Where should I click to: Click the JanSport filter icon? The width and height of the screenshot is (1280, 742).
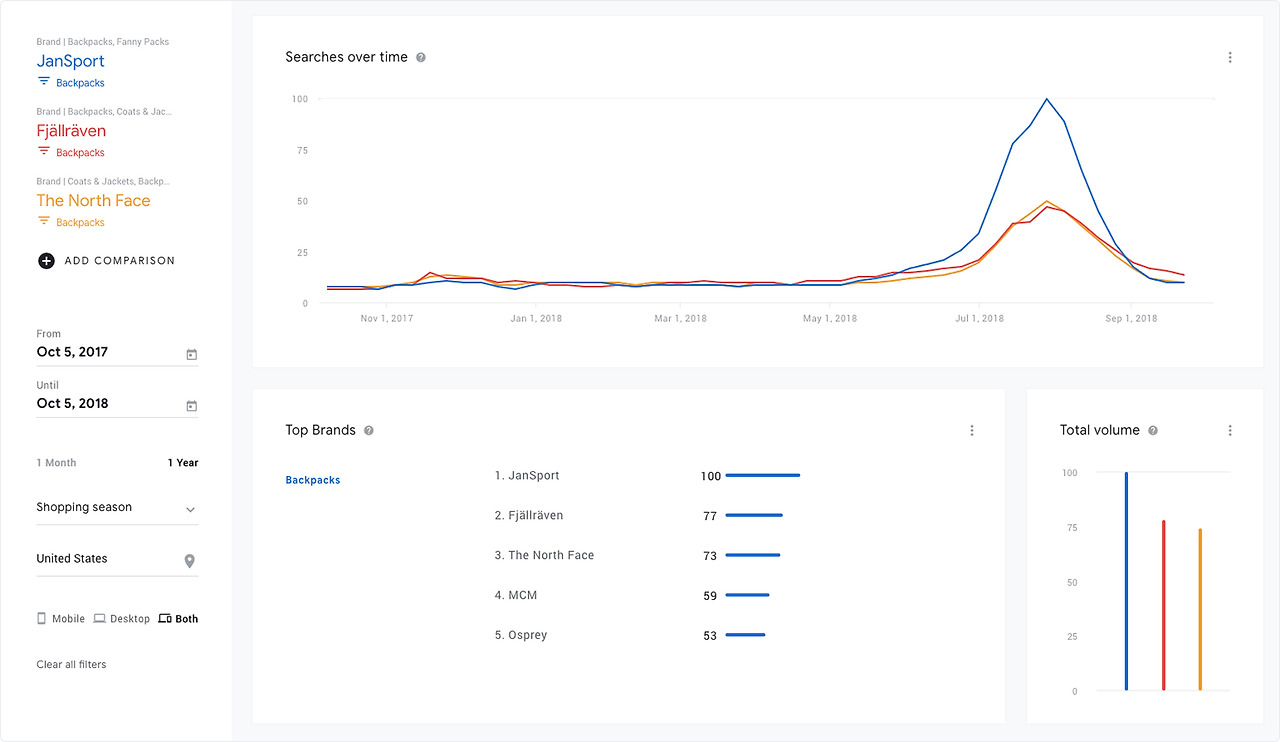(44, 82)
